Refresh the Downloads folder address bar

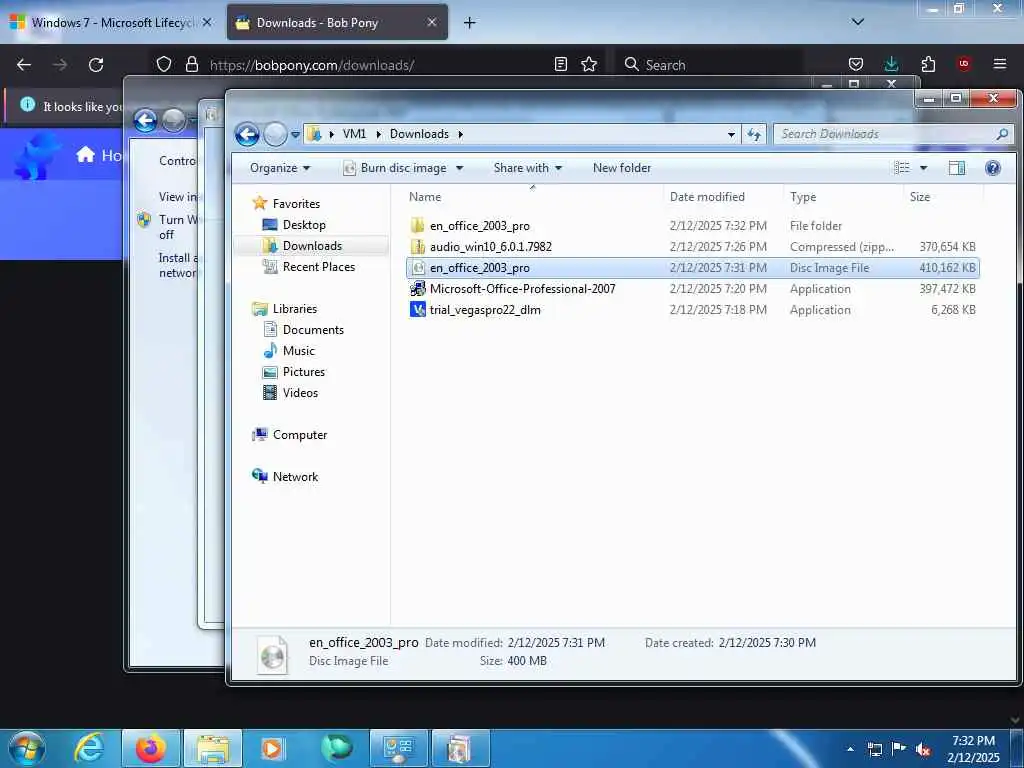(x=754, y=134)
